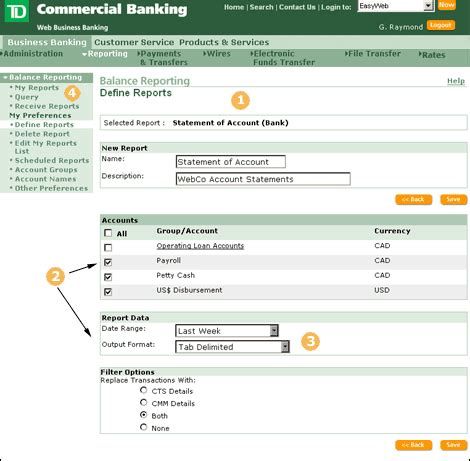Click the TD logo icon
Viewport: 470px width, 461px height.
tap(16, 11)
